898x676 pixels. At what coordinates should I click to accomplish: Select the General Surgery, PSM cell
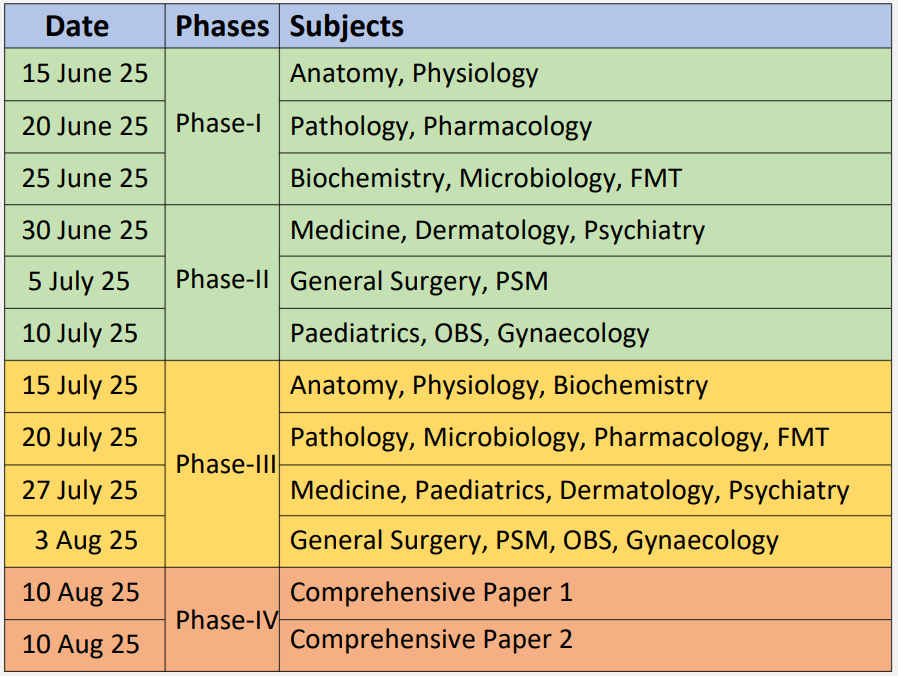419,282
